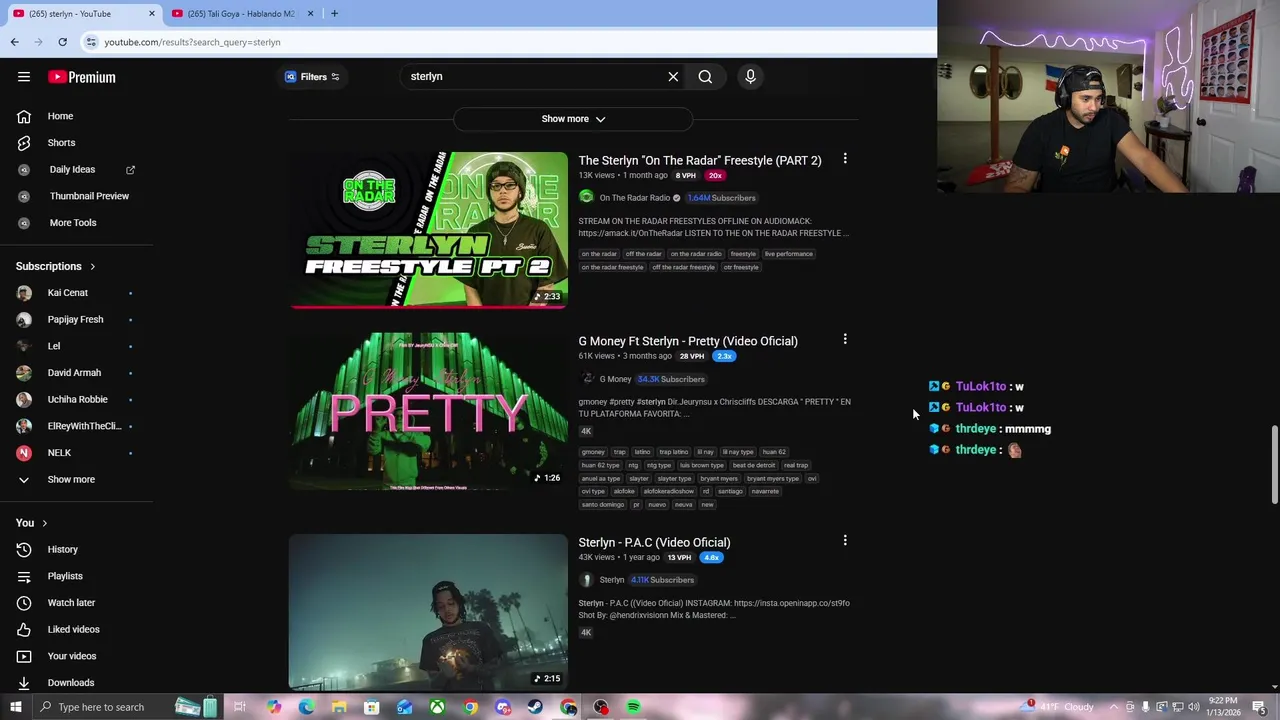Go back in the browser
The height and width of the screenshot is (720, 1280).
coord(14,42)
